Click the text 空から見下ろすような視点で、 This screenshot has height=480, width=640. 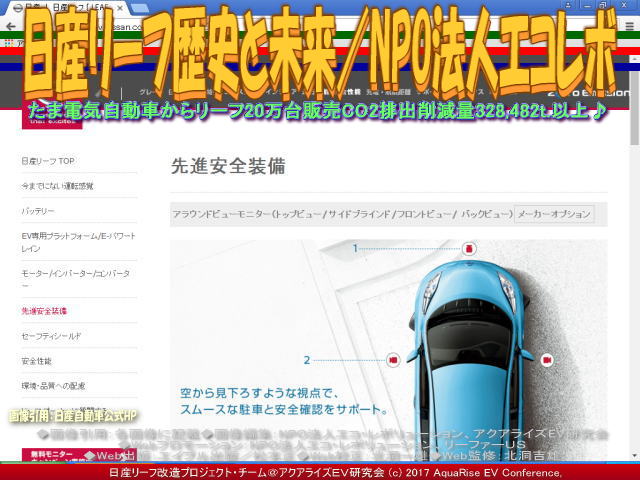click(260, 393)
